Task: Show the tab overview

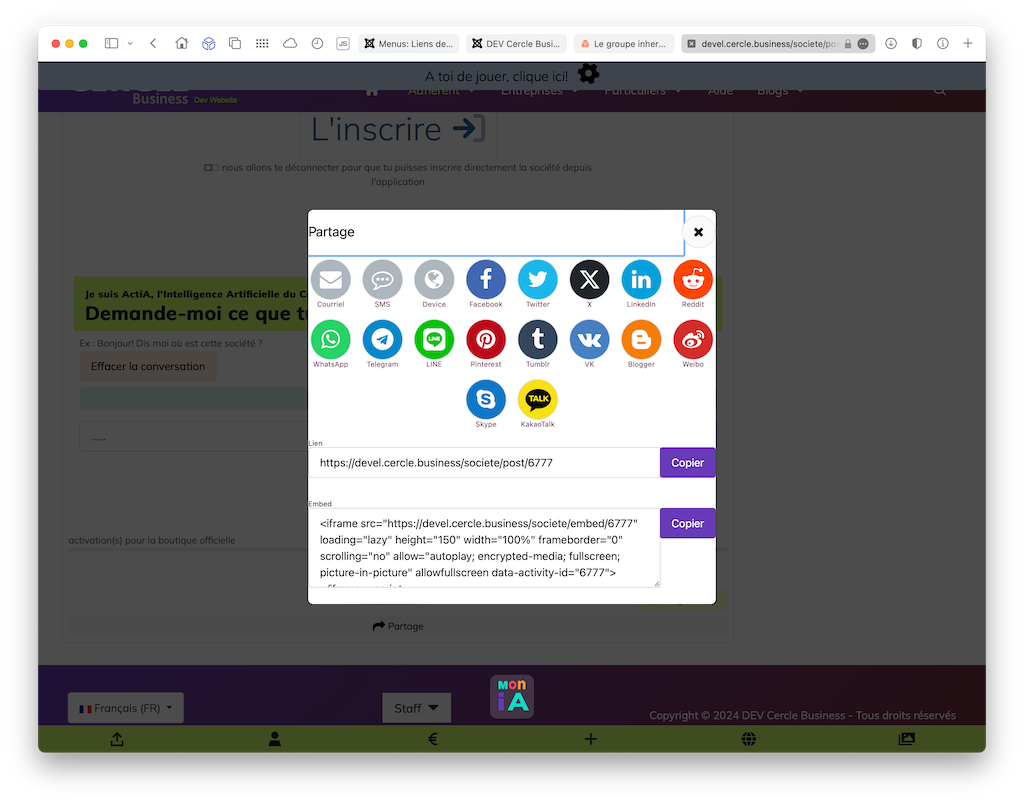Action: (235, 43)
